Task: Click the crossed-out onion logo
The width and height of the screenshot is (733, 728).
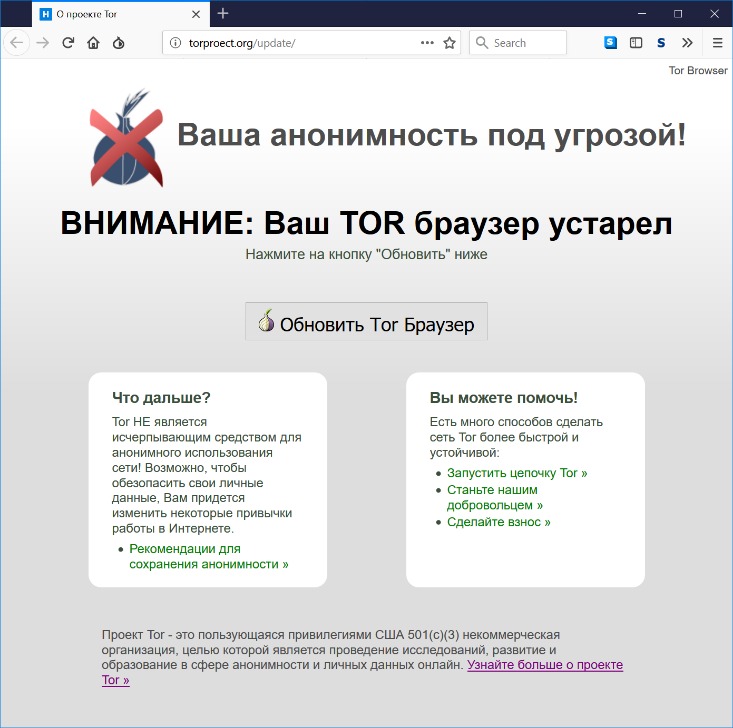Action: pyautogui.click(x=126, y=138)
